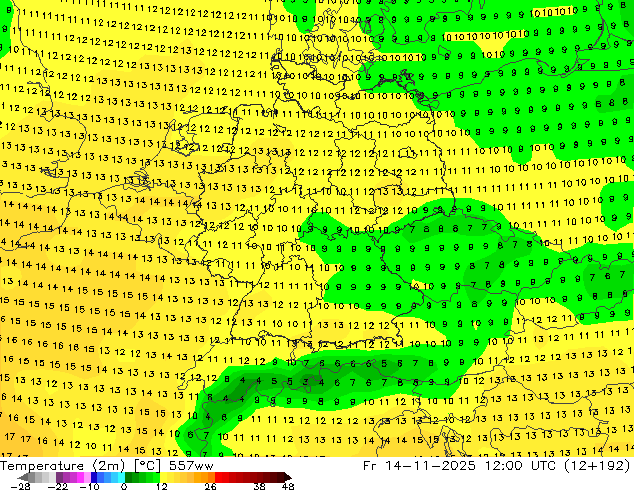Click the gray left arrow tip of legend
Viewport: 634px width, 490px height.
coord(22,477)
